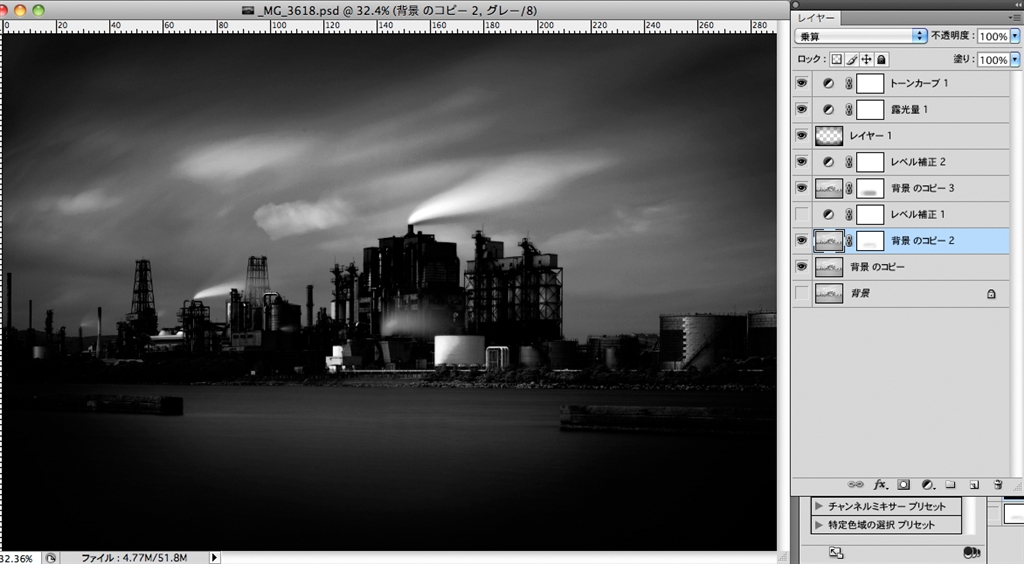Create new adjustment layer from half-circle icon
This screenshot has width=1024, height=564.
[927, 484]
